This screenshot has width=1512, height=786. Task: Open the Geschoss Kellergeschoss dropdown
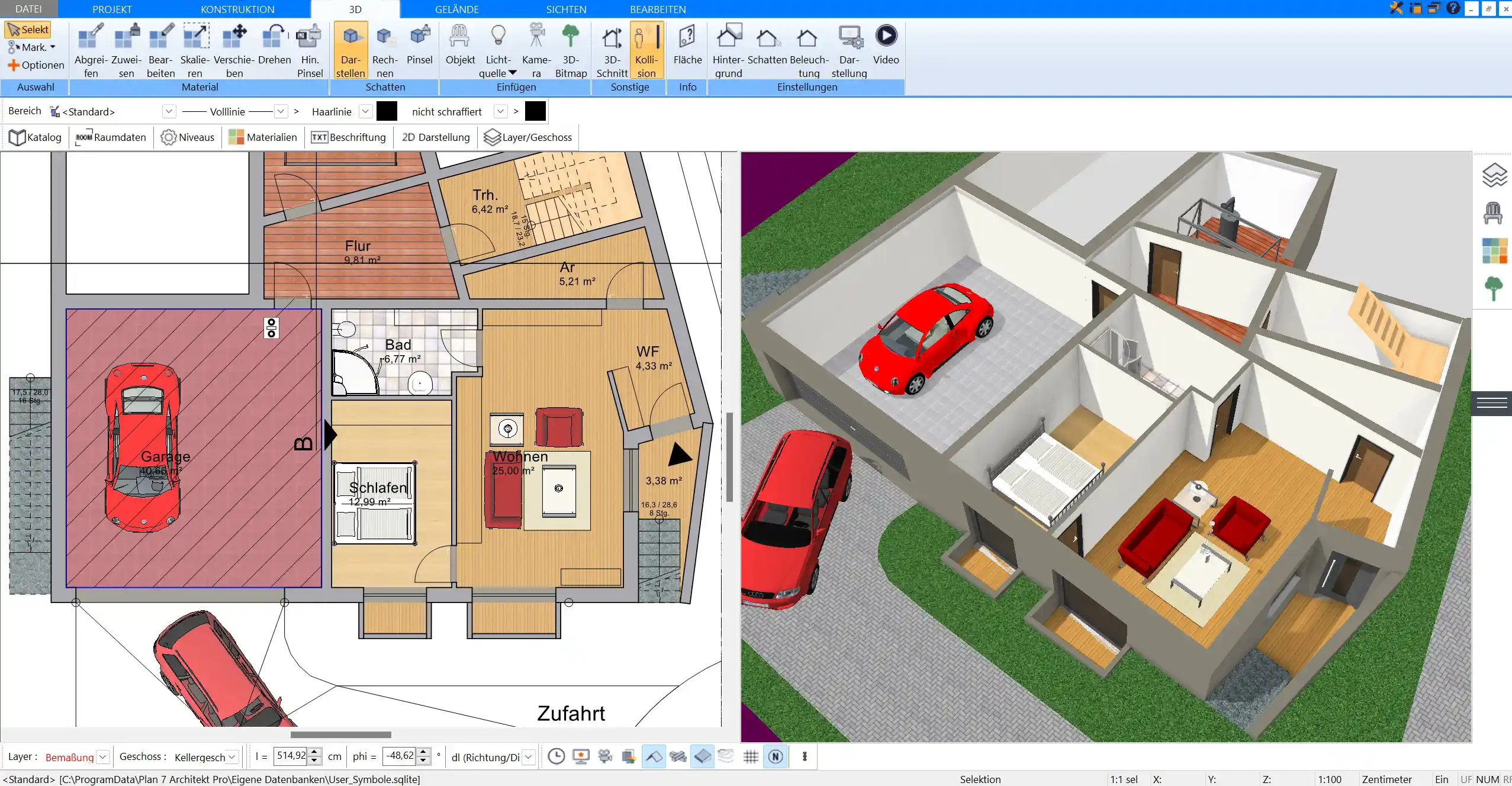(x=233, y=756)
